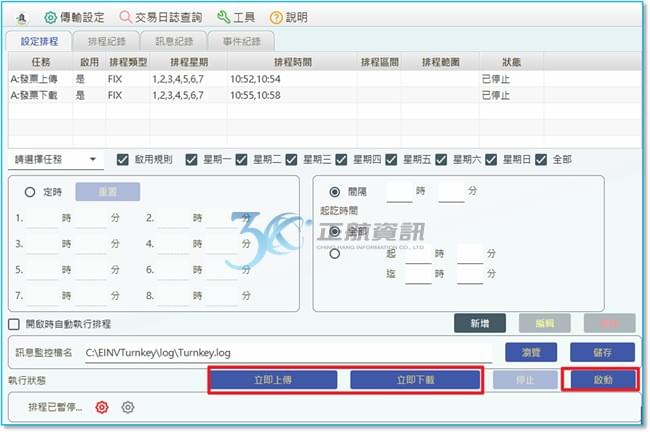Image resolution: width=650 pixels, height=432 pixels.
Task: Uncheck the 星期六 checkbox
Action: pos(441,160)
